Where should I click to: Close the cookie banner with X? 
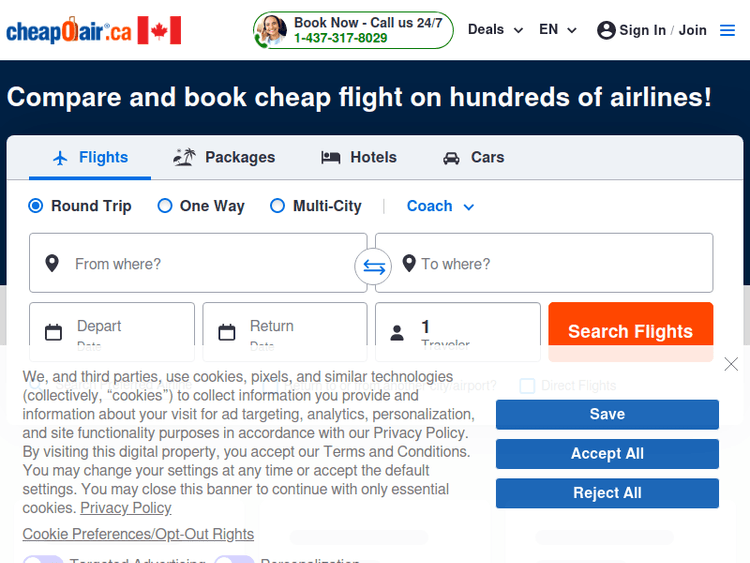click(x=731, y=364)
